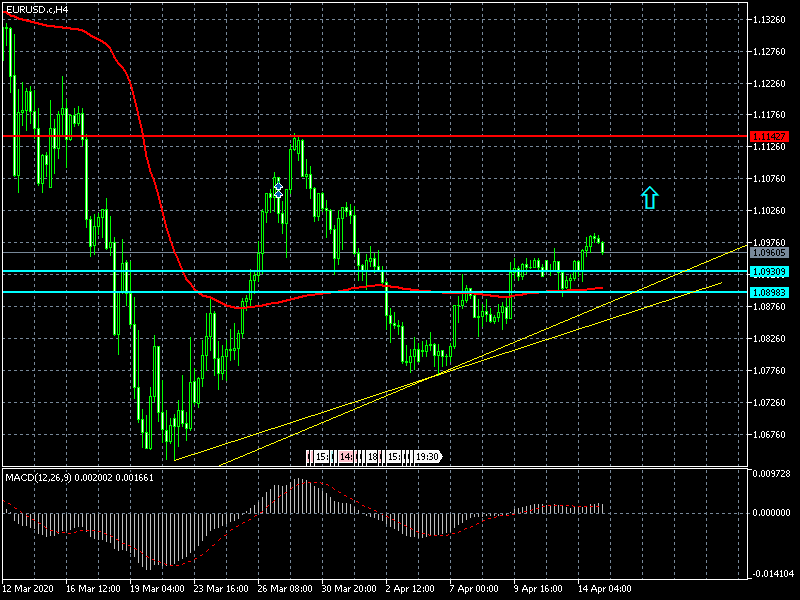Click the 1.10760 price scale value
Image resolution: width=800 pixels, height=600 pixels.
[x=769, y=179]
